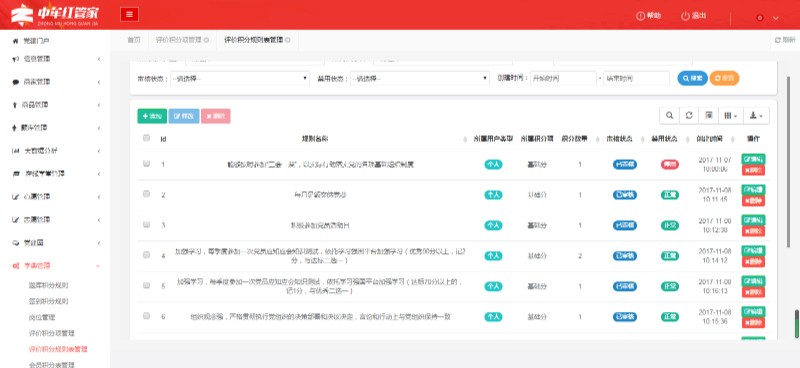The image size is (800, 368).
Task: Open 评价积分项管理 in the sidebar submenu
Action: point(52,333)
